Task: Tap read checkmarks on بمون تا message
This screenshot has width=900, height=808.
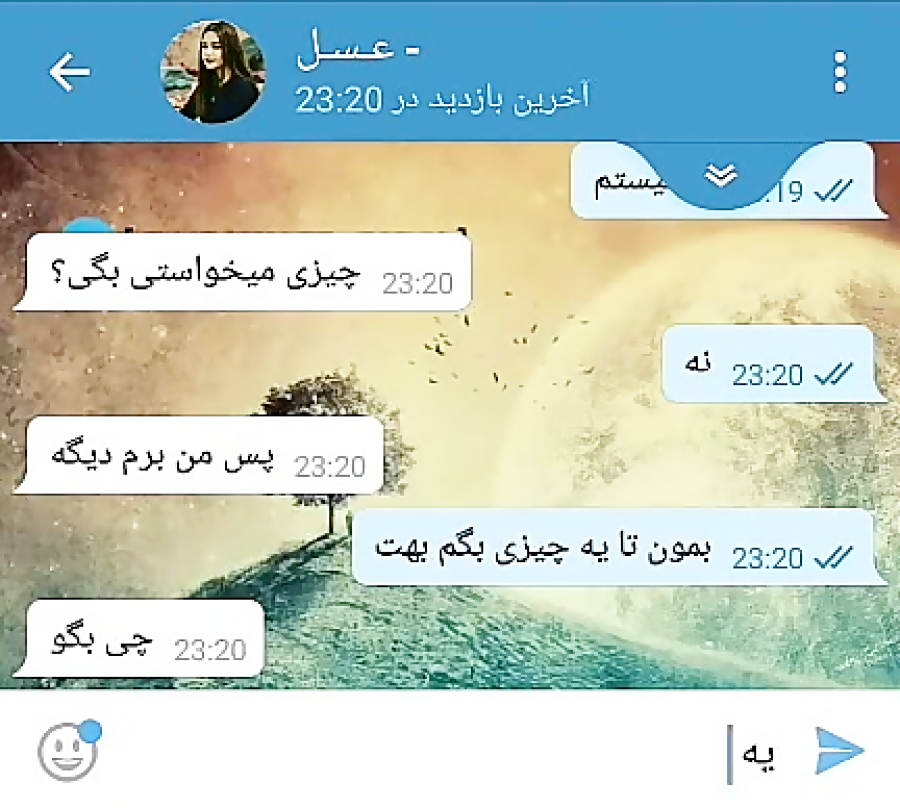Action: (833, 558)
